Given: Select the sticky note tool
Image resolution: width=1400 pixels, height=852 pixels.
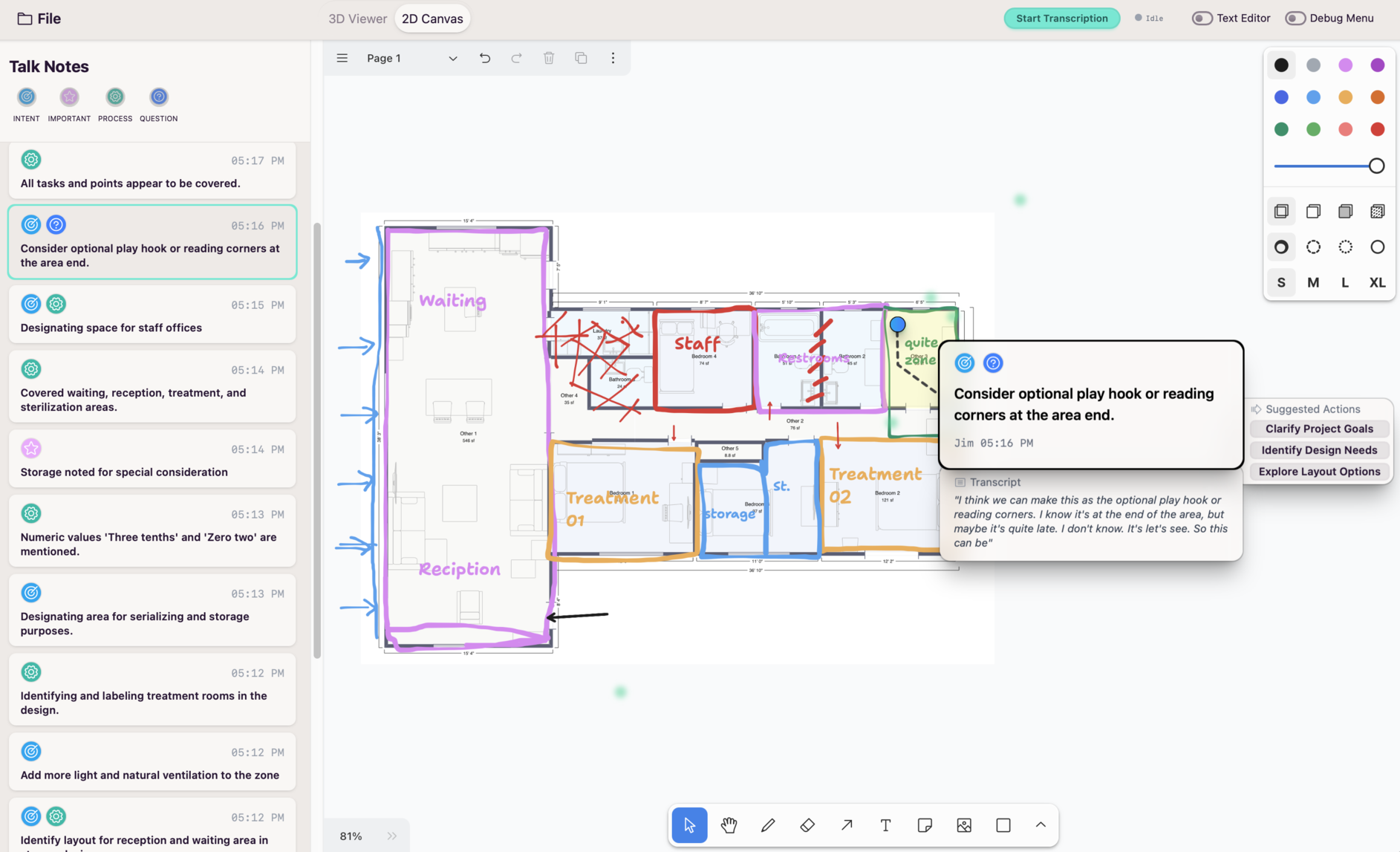Looking at the screenshot, I should tap(925, 825).
